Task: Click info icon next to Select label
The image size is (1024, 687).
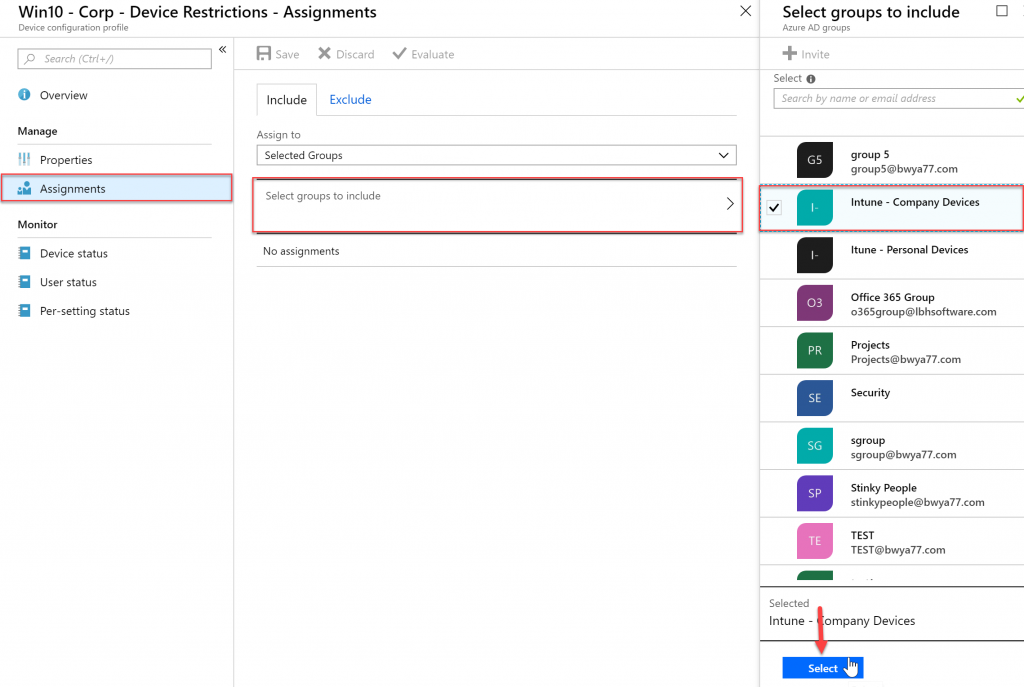Action: pos(811,79)
